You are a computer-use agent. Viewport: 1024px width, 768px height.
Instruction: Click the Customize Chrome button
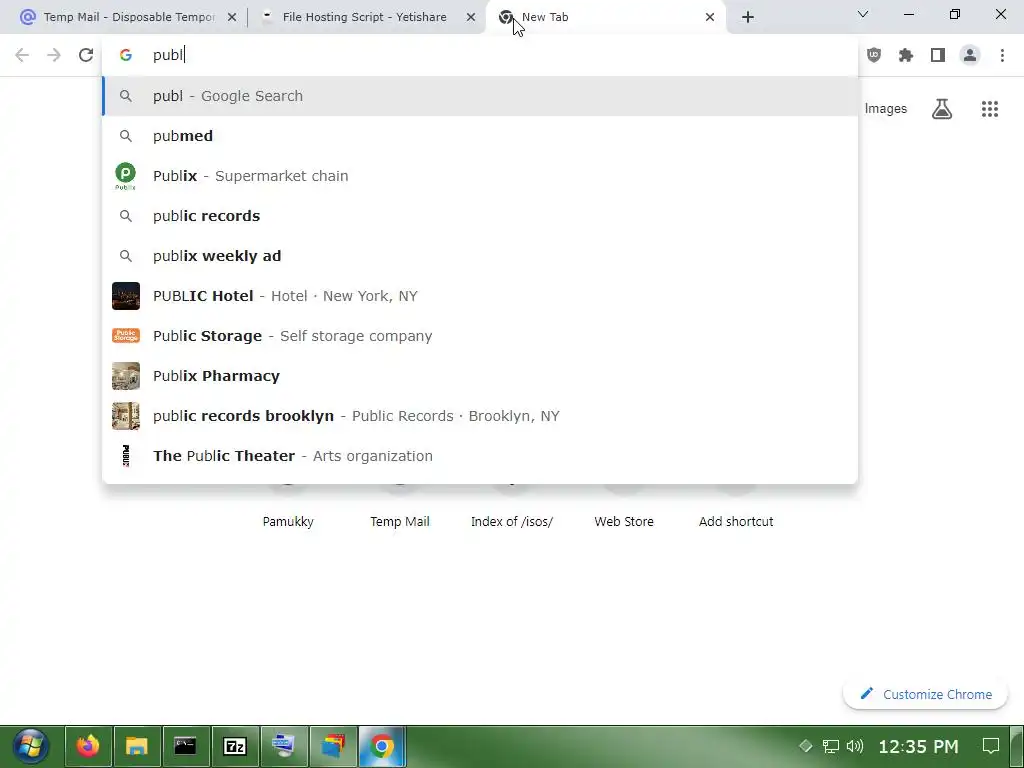coord(925,694)
